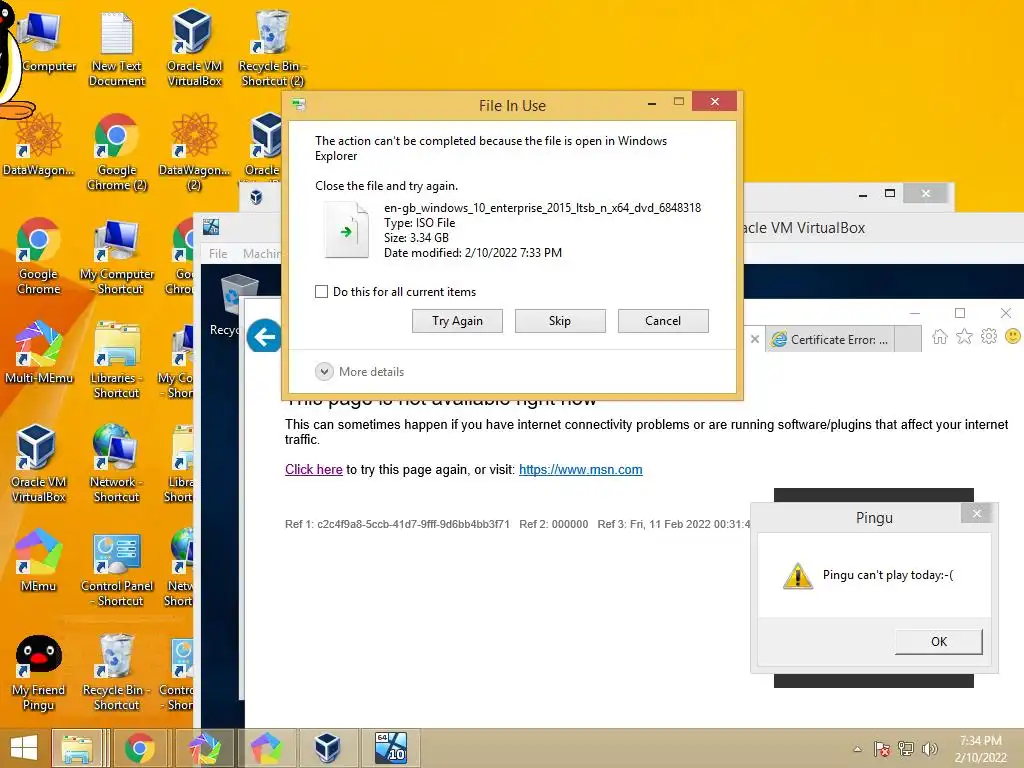
Task: Click the Skip button
Action: tap(560, 321)
